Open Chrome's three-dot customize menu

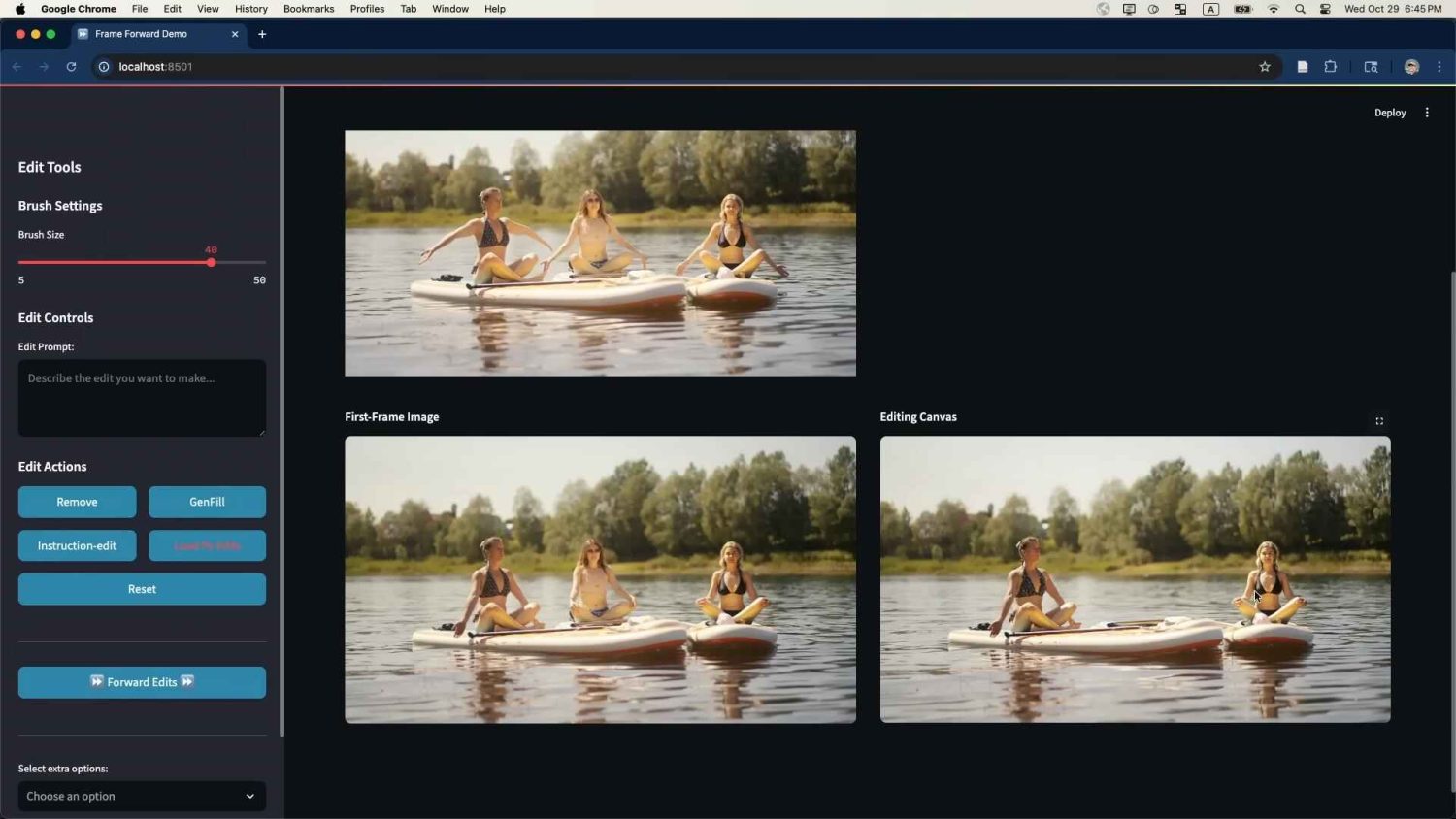pyautogui.click(x=1439, y=66)
